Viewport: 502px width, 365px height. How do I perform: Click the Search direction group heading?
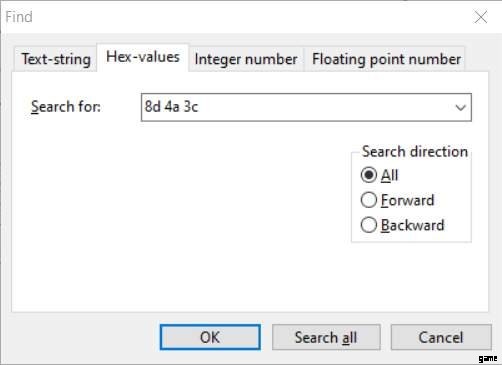(415, 152)
